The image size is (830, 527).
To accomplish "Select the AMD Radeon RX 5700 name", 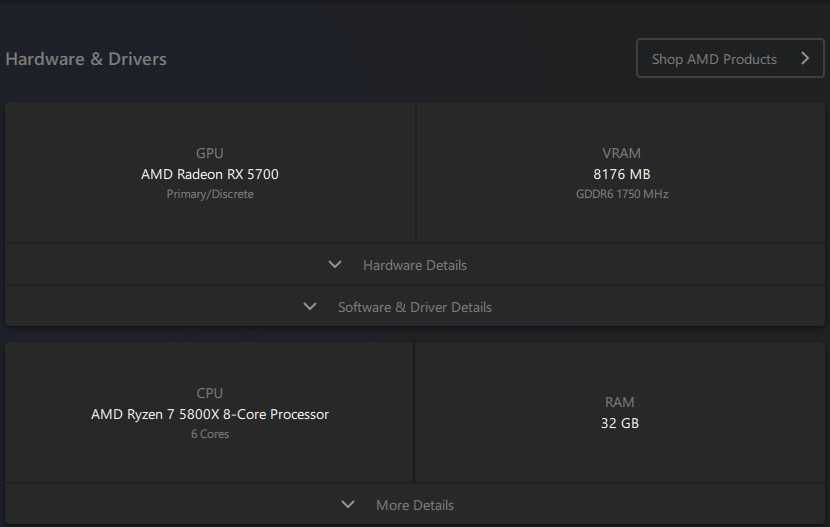I will [210, 174].
